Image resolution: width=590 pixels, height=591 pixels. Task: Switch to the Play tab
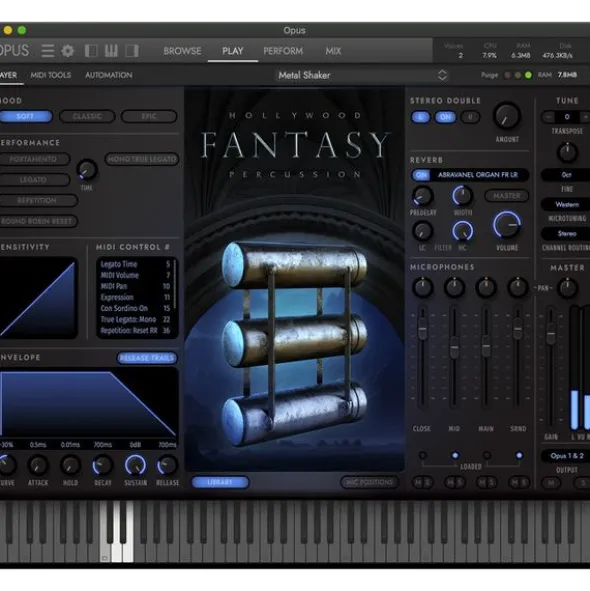233,51
